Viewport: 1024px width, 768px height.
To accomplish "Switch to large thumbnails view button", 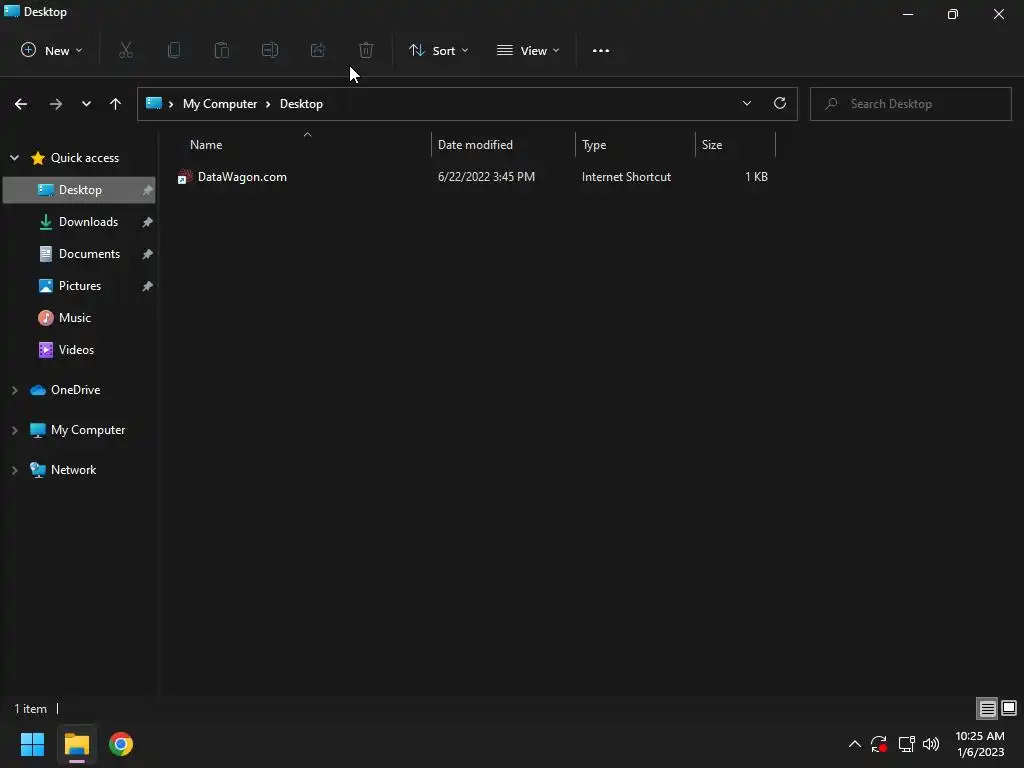I will click(1009, 708).
